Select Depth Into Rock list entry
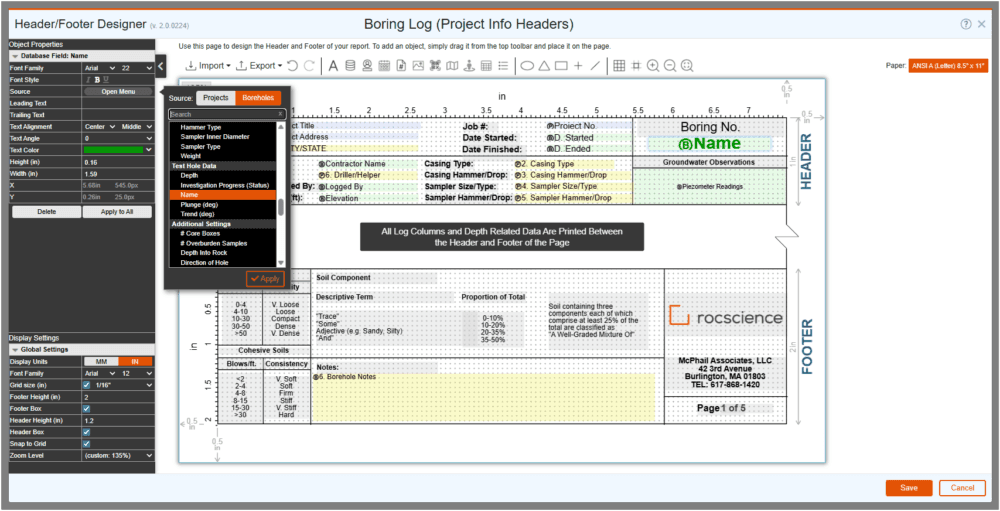The width and height of the screenshot is (1000, 511). 223,253
